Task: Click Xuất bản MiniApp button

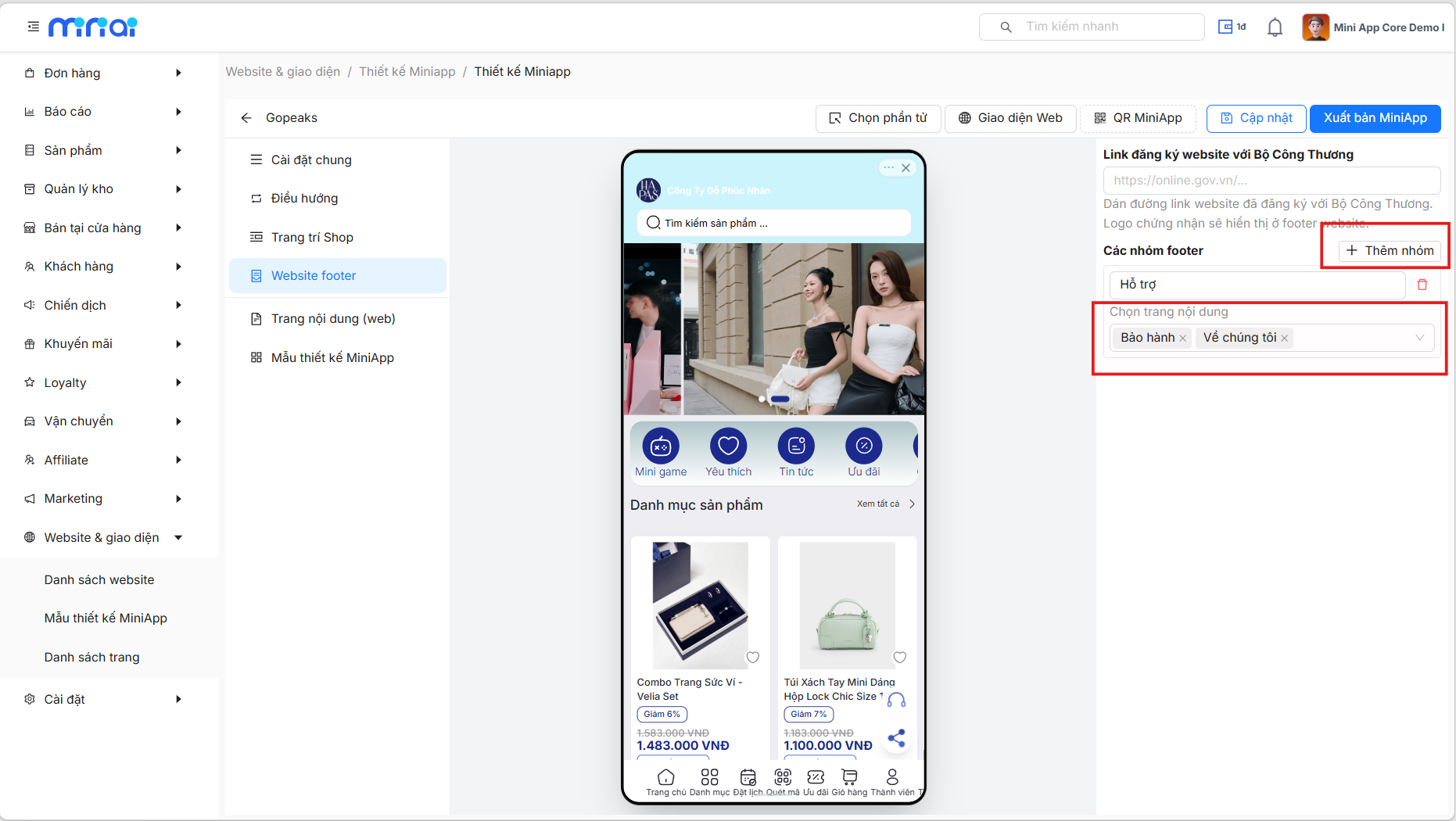Action: pos(1375,118)
